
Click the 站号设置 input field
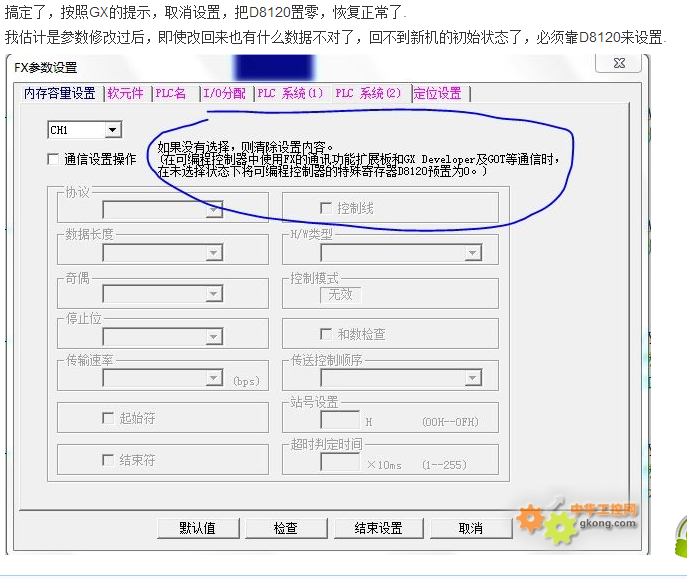click(340, 422)
